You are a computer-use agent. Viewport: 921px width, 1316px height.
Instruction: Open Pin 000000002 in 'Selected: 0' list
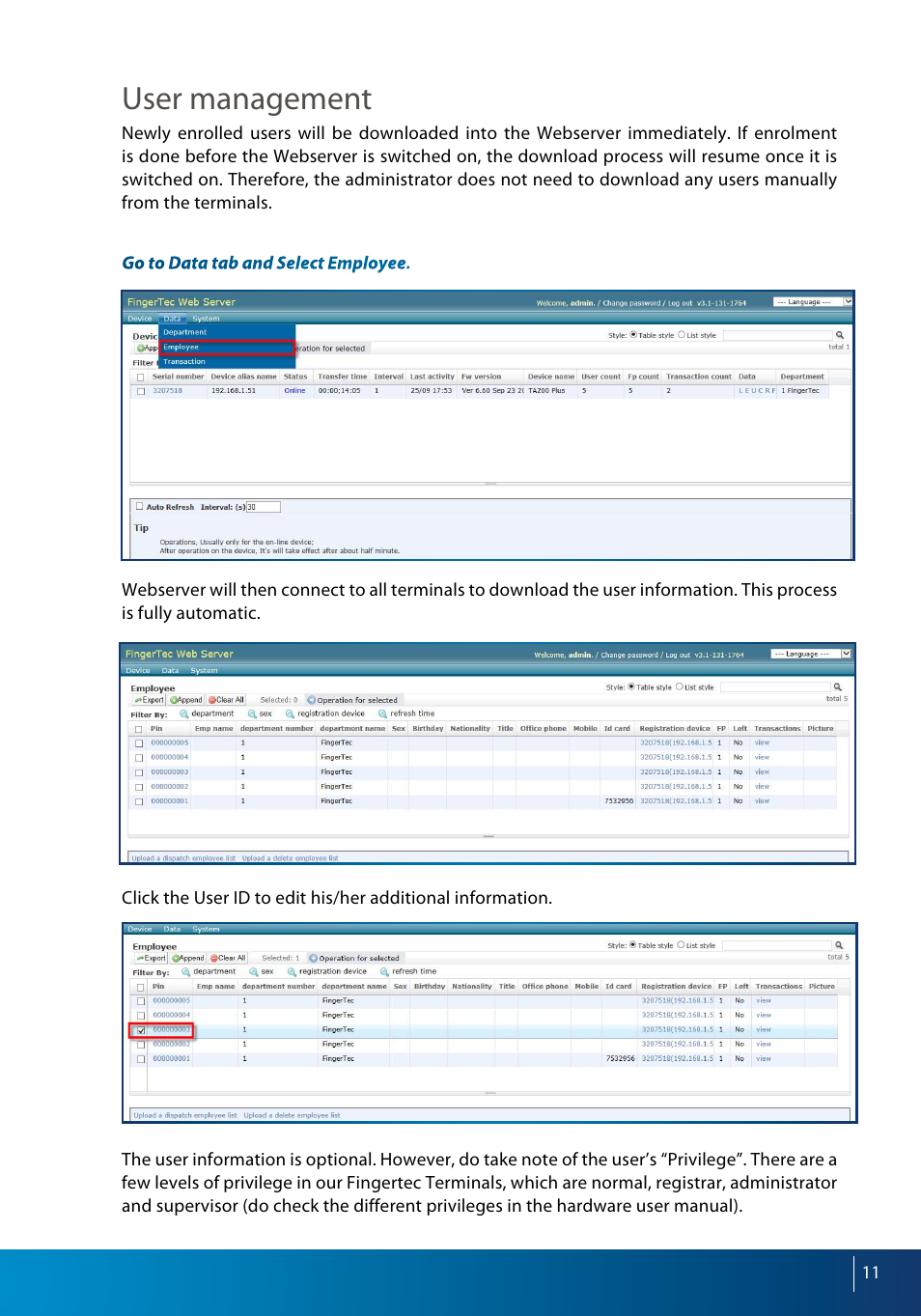tap(170, 787)
